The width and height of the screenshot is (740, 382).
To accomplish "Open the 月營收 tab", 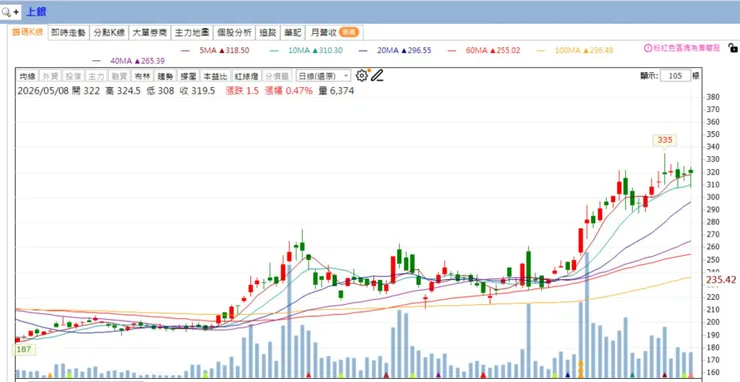I will click(x=334, y=33).
